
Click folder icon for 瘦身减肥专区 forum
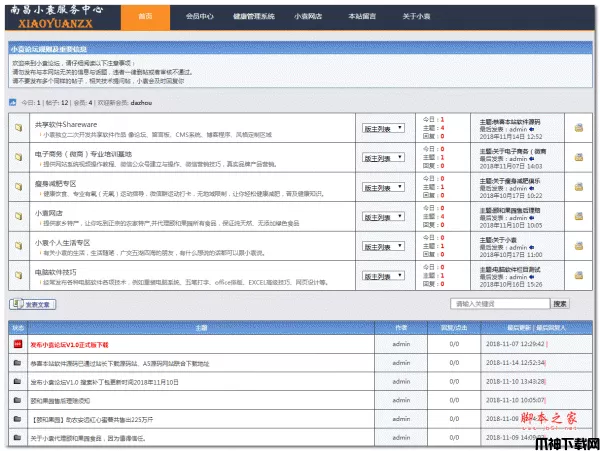18,186
